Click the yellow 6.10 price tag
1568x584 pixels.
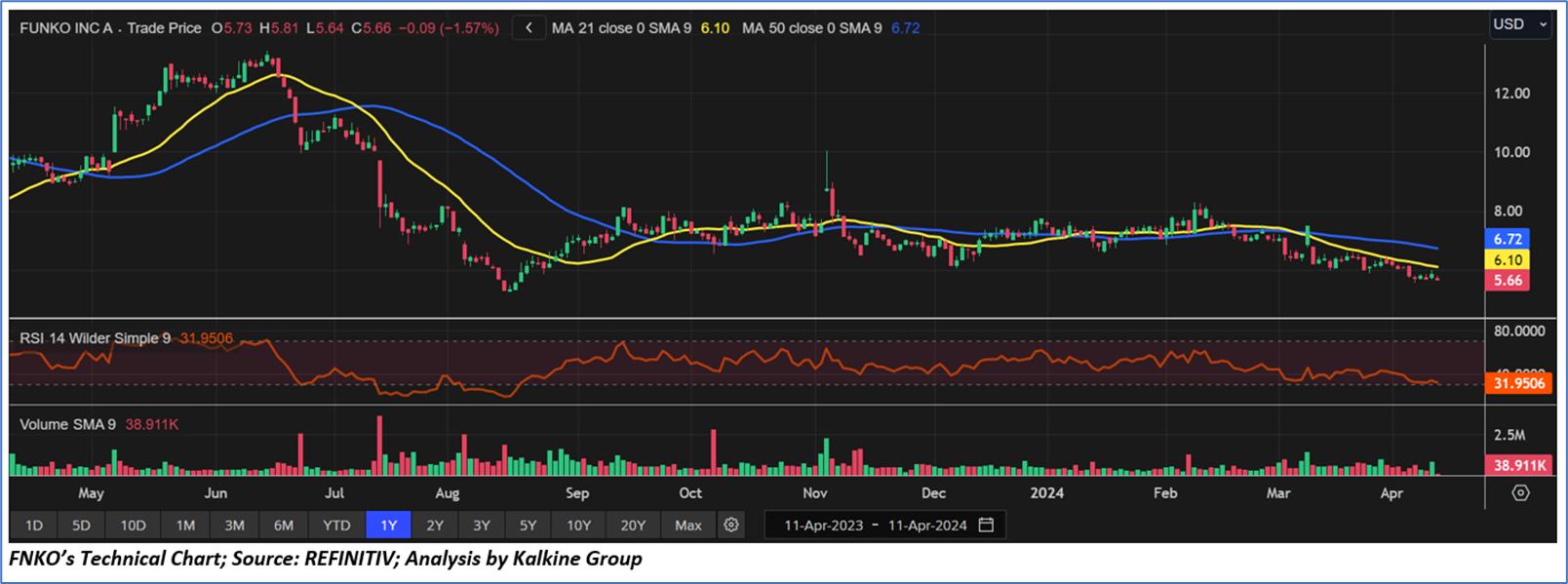pos(1508,260)
